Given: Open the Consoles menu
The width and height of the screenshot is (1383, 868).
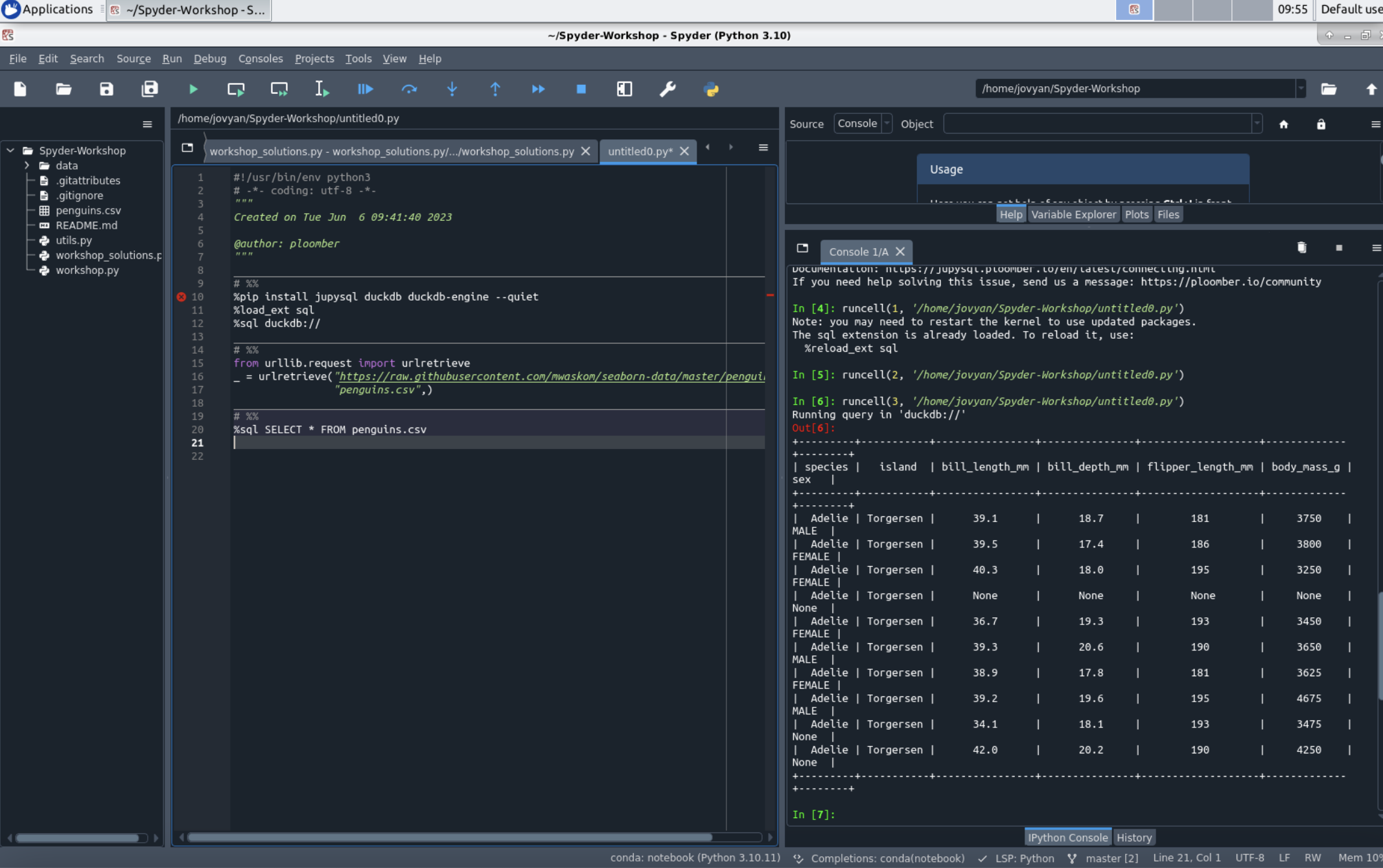Looking at the screenshot, I should pos(260,58).
